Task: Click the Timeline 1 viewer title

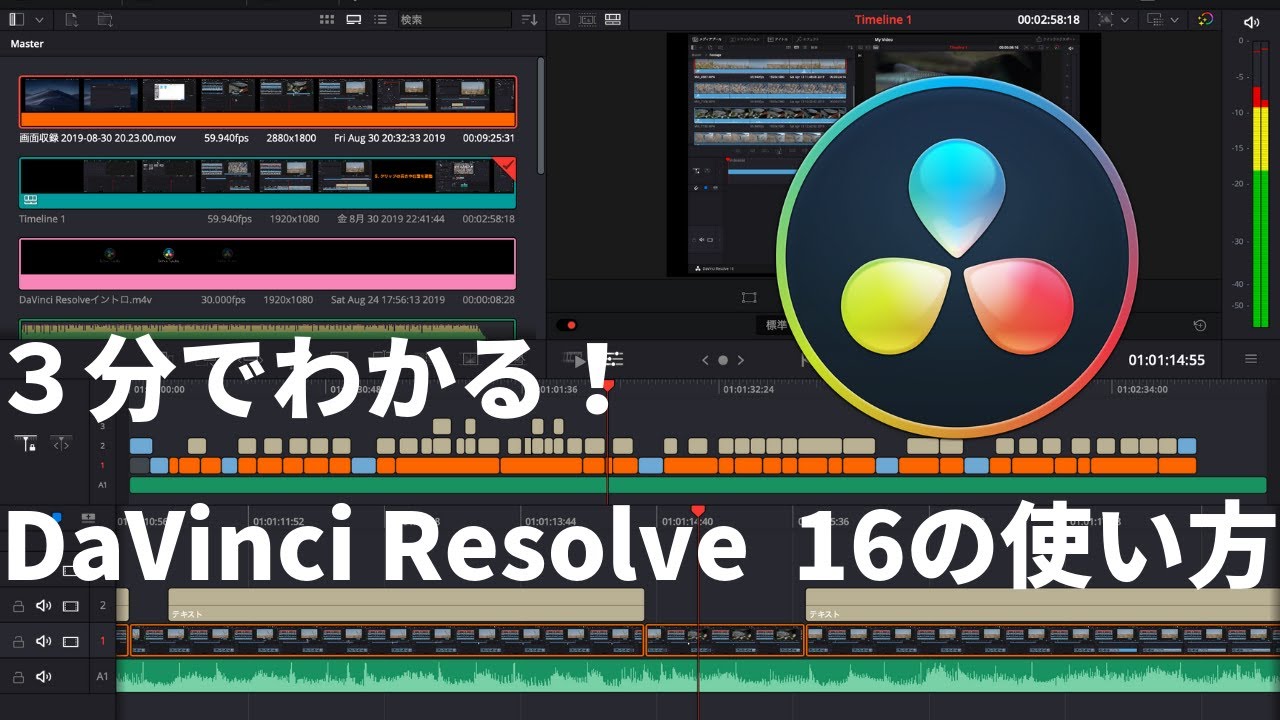Action: pos(883,19)
